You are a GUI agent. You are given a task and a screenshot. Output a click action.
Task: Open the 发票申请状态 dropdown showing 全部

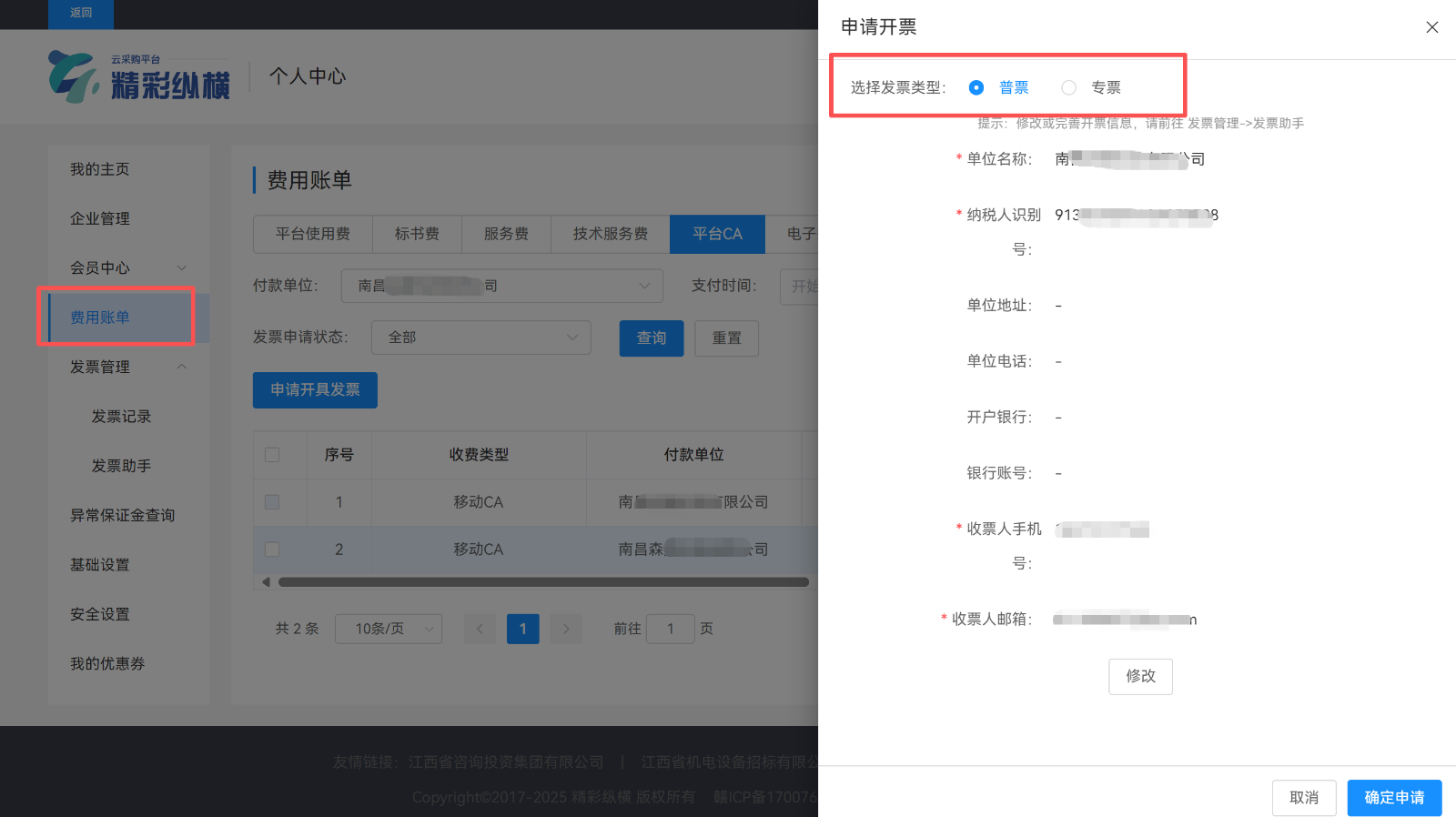click(480, 338)
